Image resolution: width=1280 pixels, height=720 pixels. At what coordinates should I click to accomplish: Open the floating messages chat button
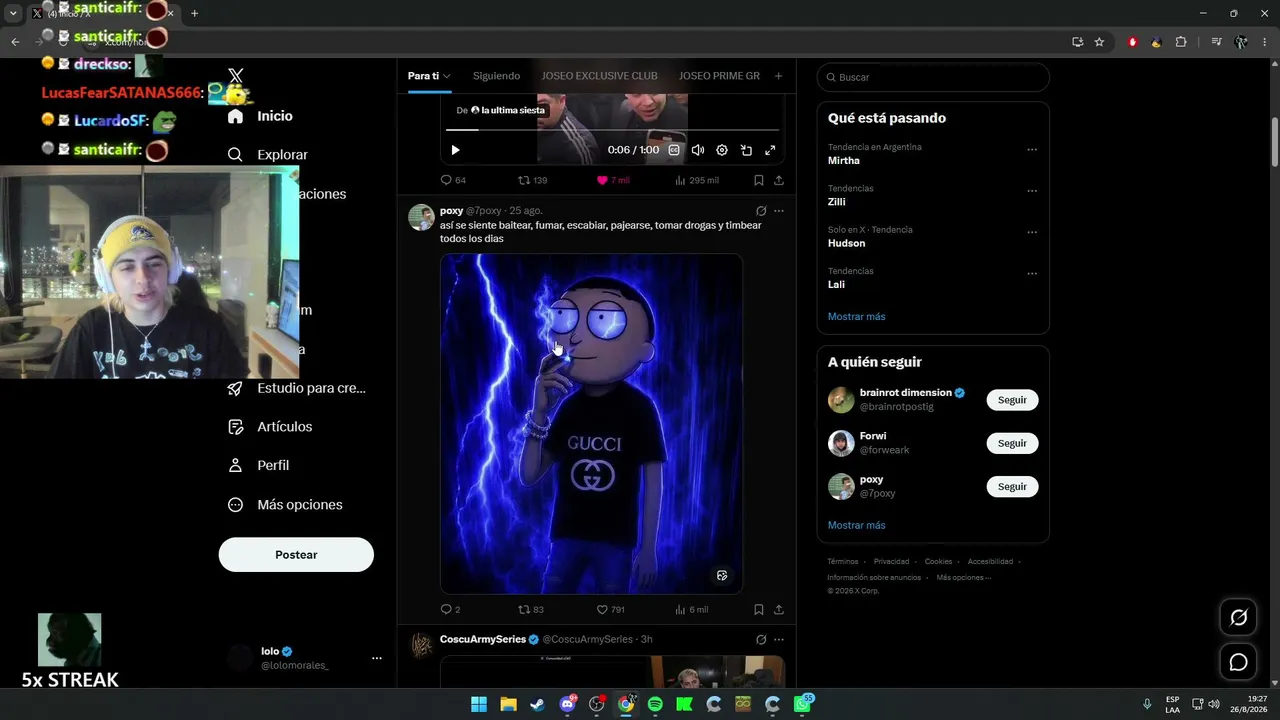click(1238, 662)
